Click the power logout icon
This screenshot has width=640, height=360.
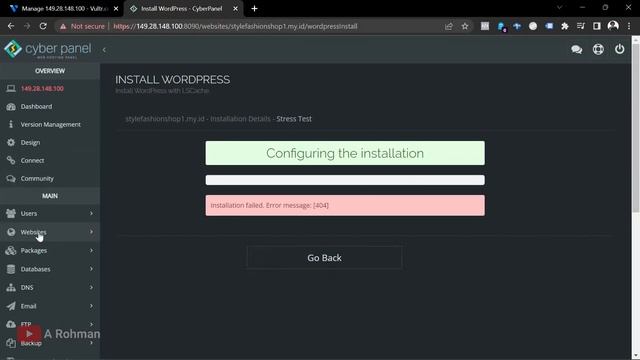pos(619,49)
